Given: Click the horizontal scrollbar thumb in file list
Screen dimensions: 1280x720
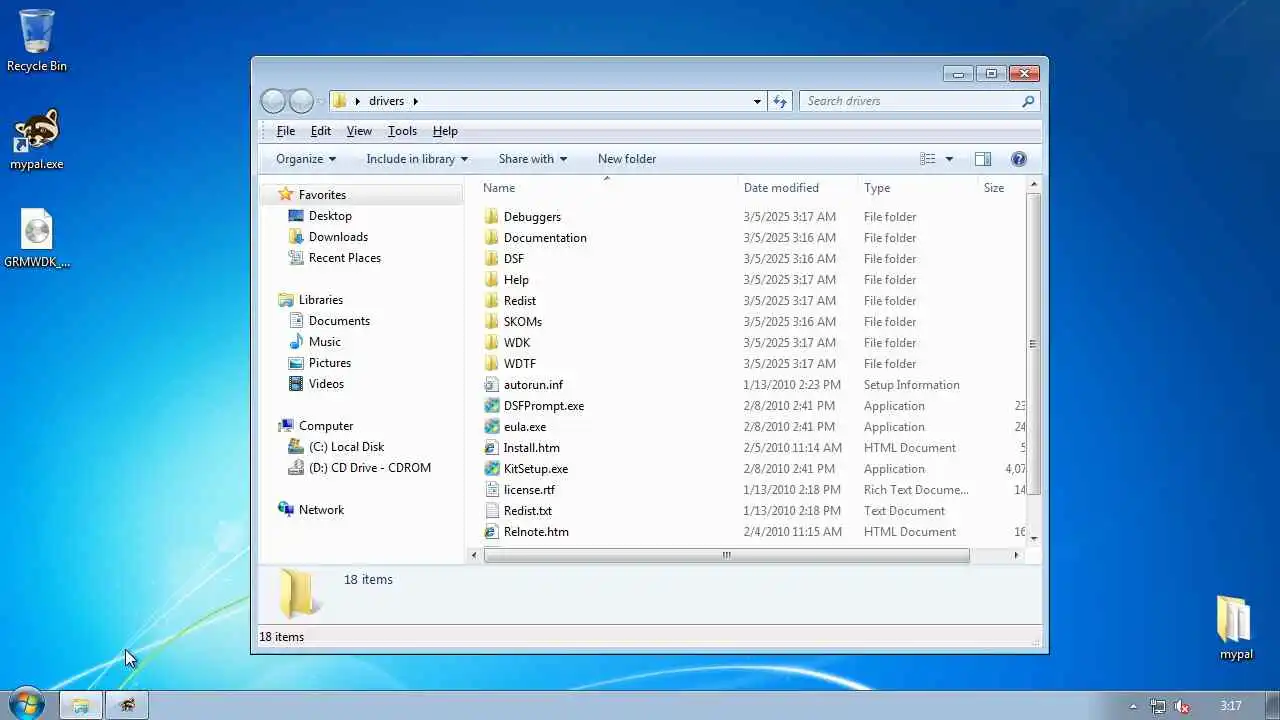Looking at the screenshot, I should [x=727, y=555].
